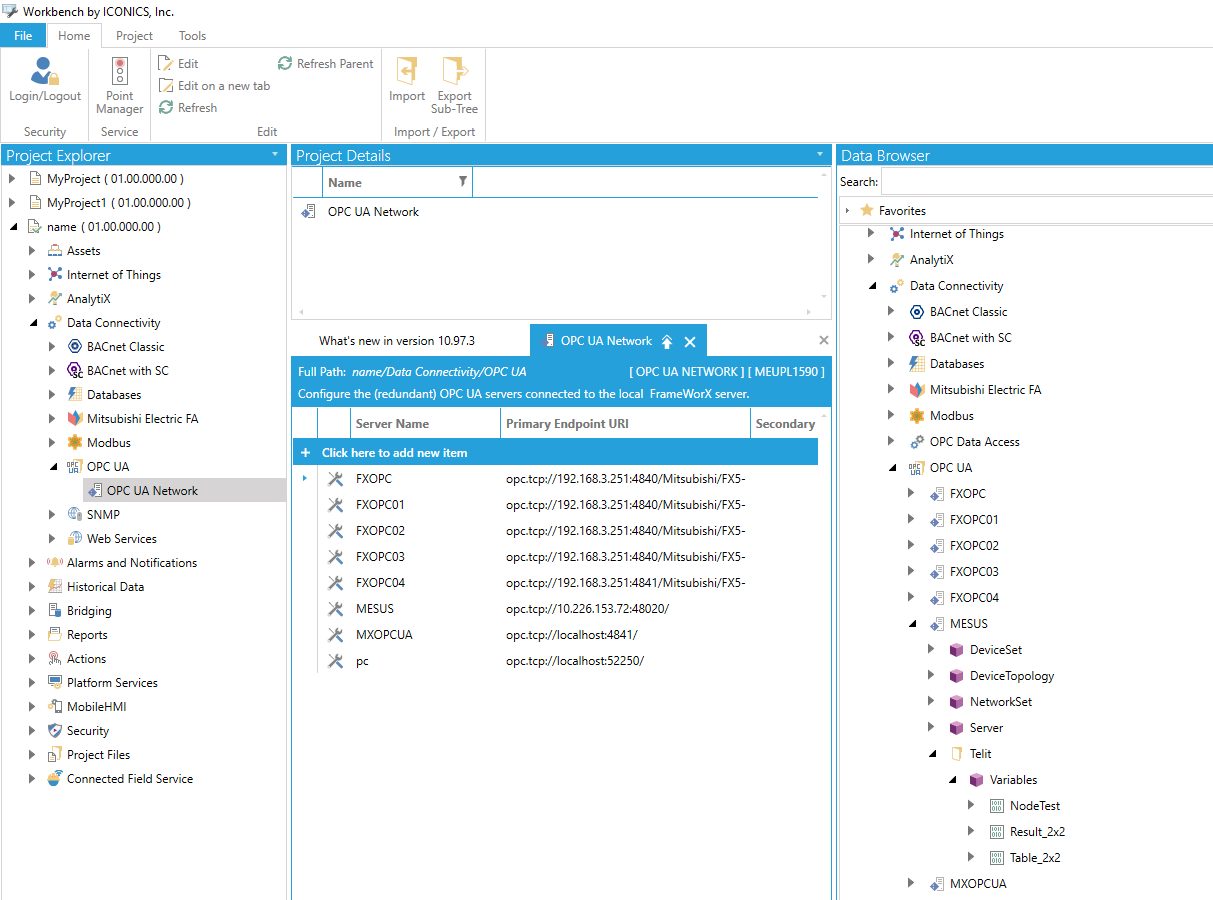Select the pc server row endpoint URI
The width and height of the screenshot is (1213, 900).
(575, 661)
